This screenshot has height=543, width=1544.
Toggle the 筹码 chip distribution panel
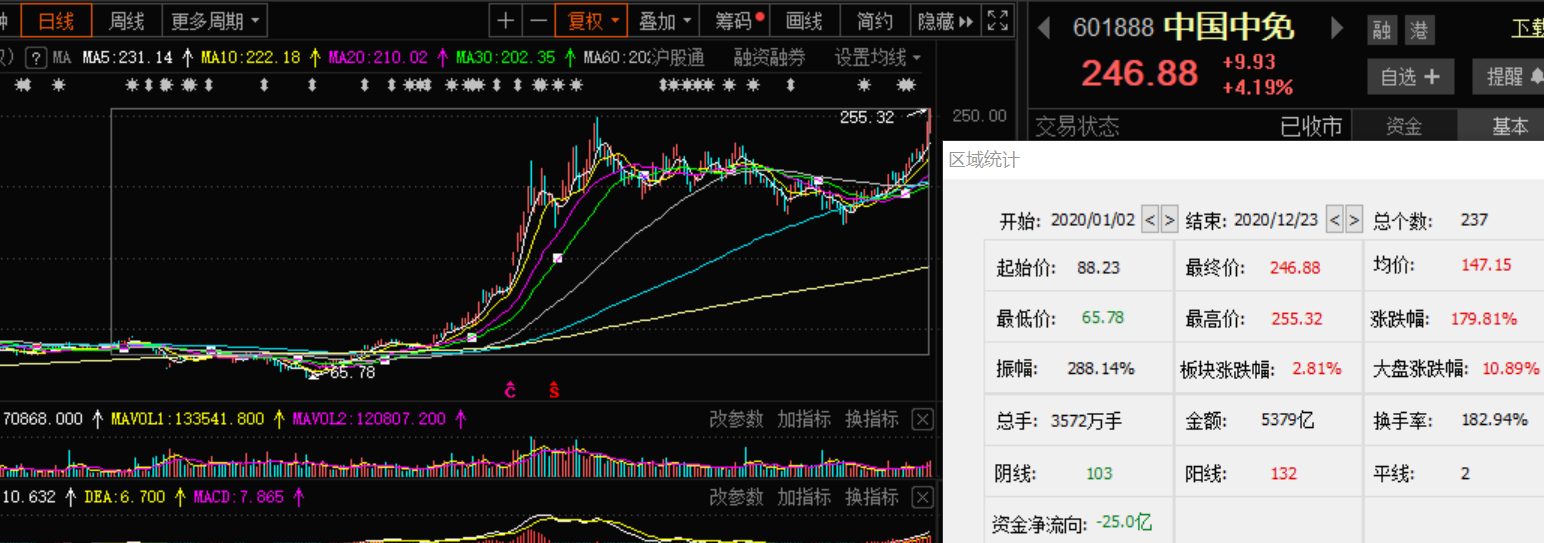(x=739, y=20)
